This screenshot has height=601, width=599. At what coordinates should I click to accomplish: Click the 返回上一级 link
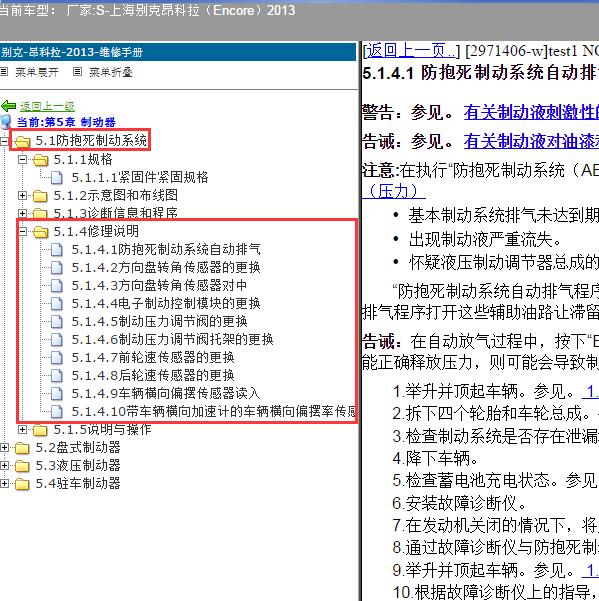pyautogui.click(x=47, y=106)
